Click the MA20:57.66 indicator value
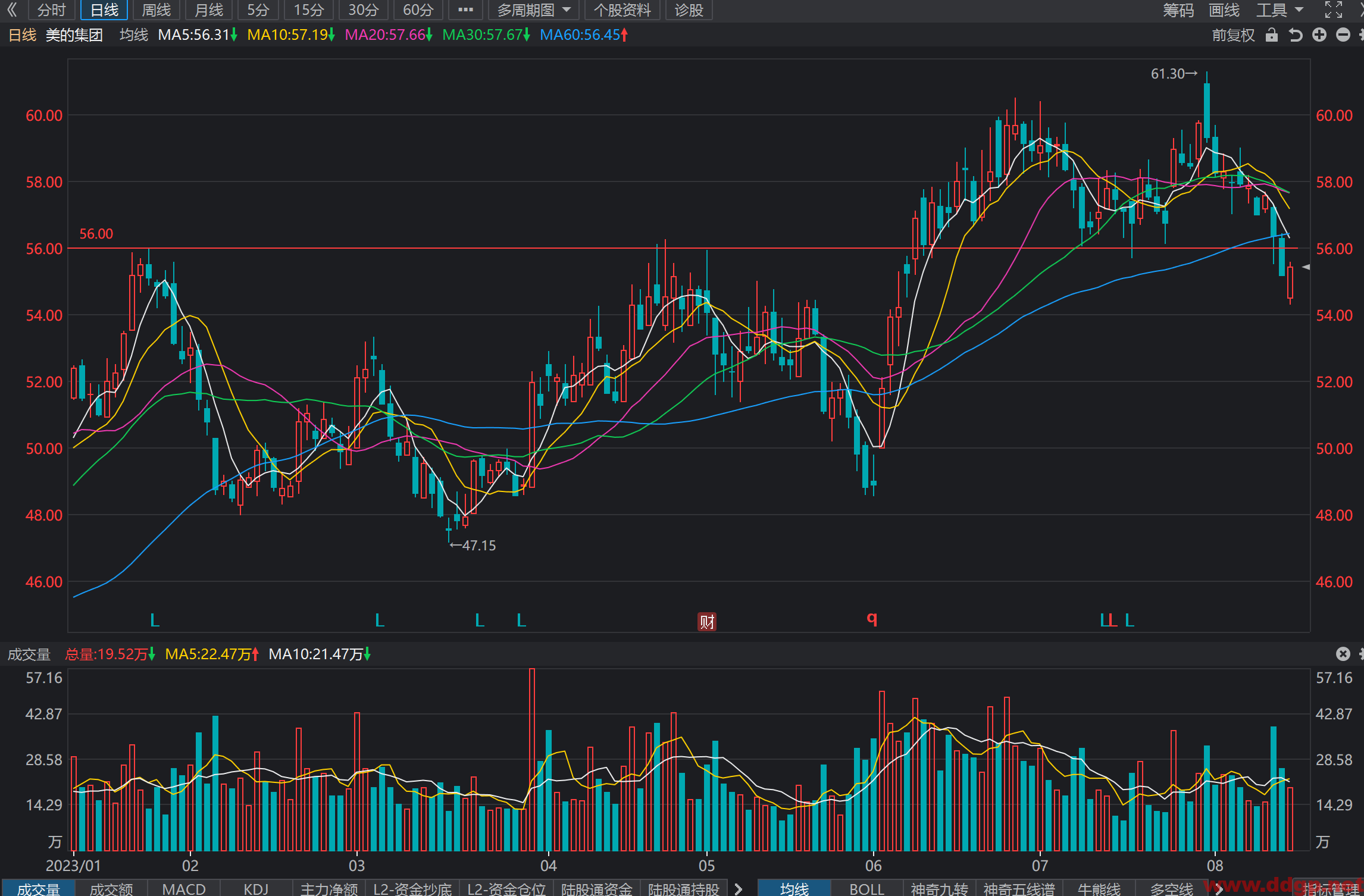 (x=389, y=35)
